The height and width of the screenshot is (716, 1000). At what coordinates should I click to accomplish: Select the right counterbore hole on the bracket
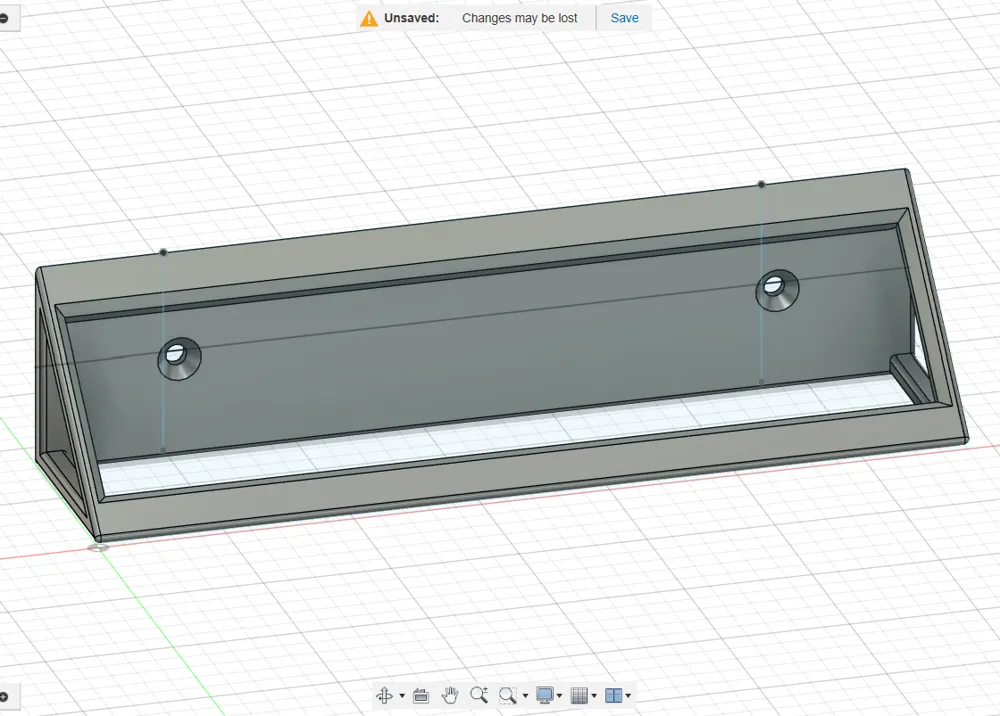[x=778, y=290]
